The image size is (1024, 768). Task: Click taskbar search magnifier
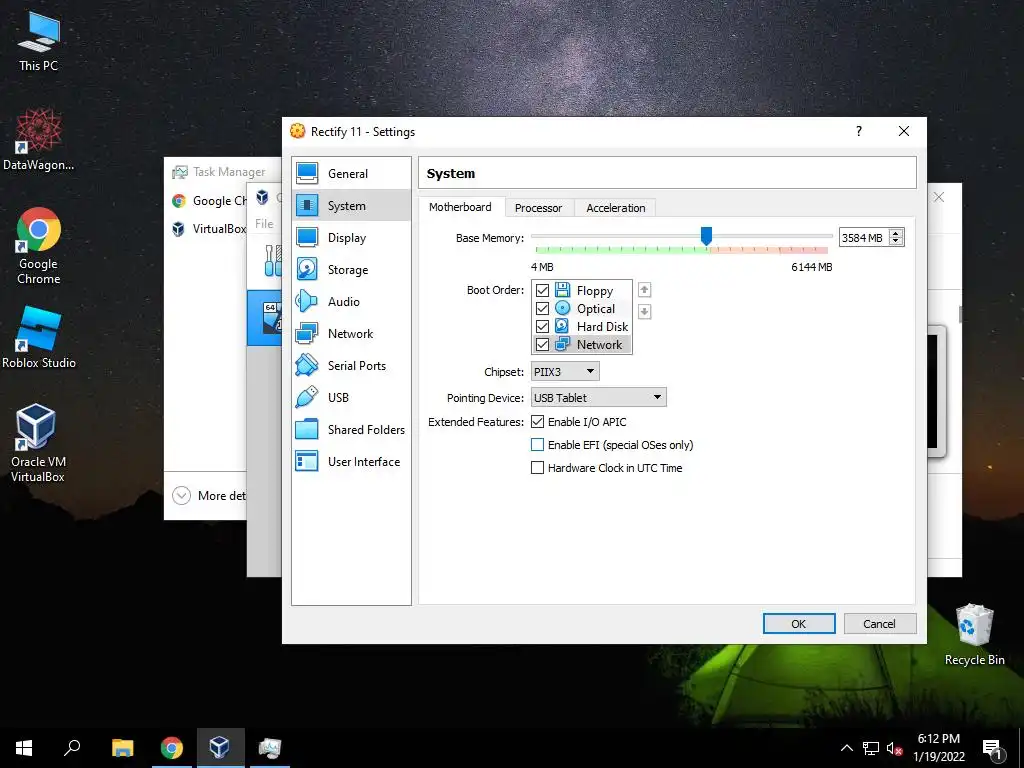pos(72,748)
